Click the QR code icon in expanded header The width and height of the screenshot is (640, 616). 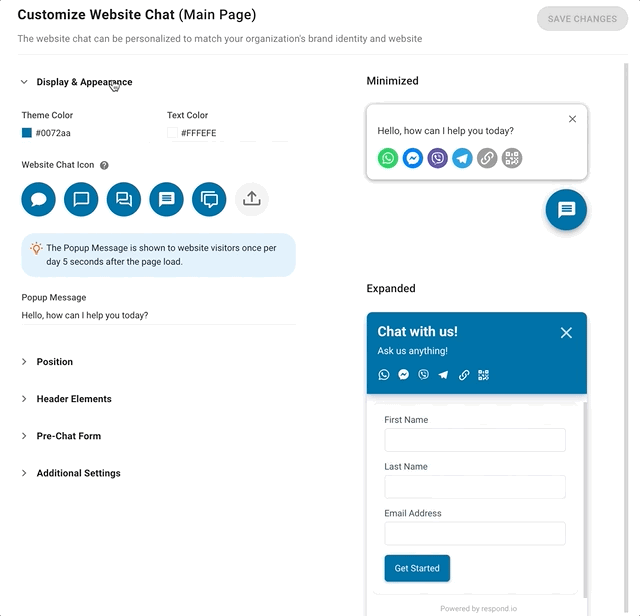483,375
